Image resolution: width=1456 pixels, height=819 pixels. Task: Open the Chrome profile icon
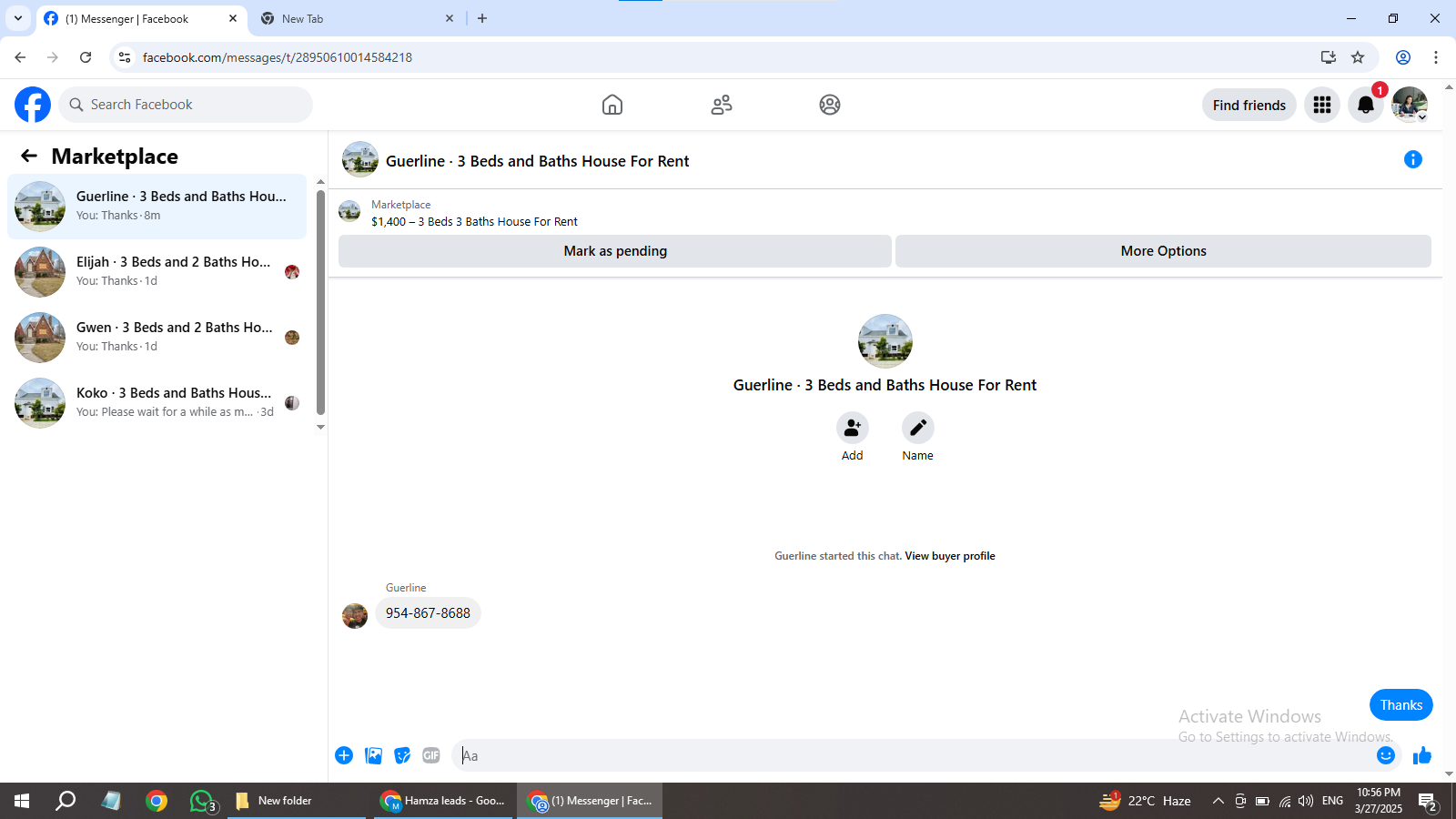(x=1403, y=57)
